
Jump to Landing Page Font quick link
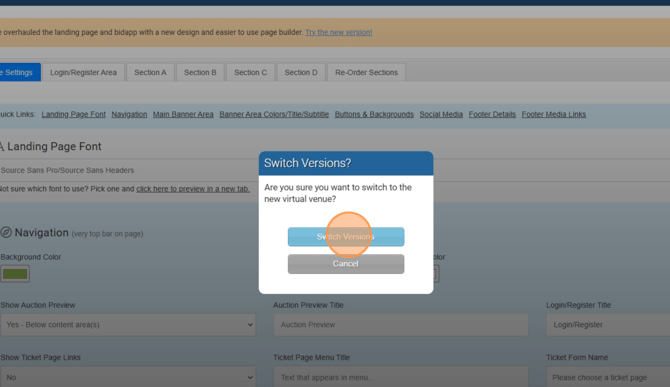[73, 114]
